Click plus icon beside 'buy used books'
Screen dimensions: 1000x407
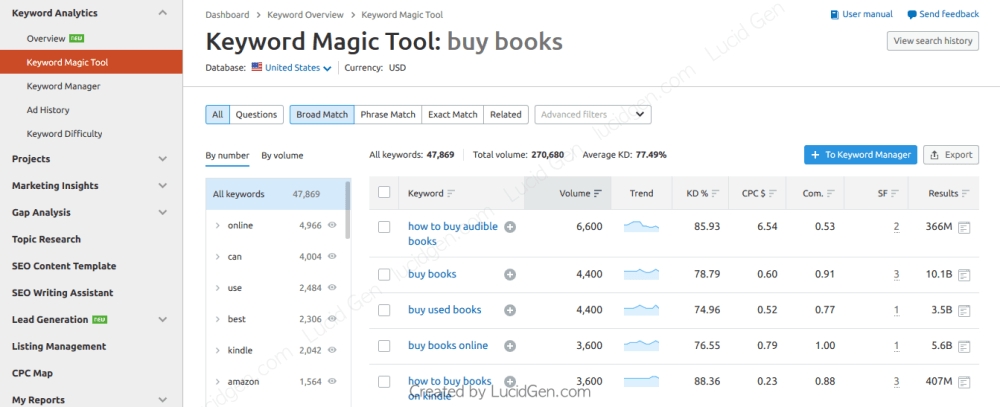pos(510,310)
